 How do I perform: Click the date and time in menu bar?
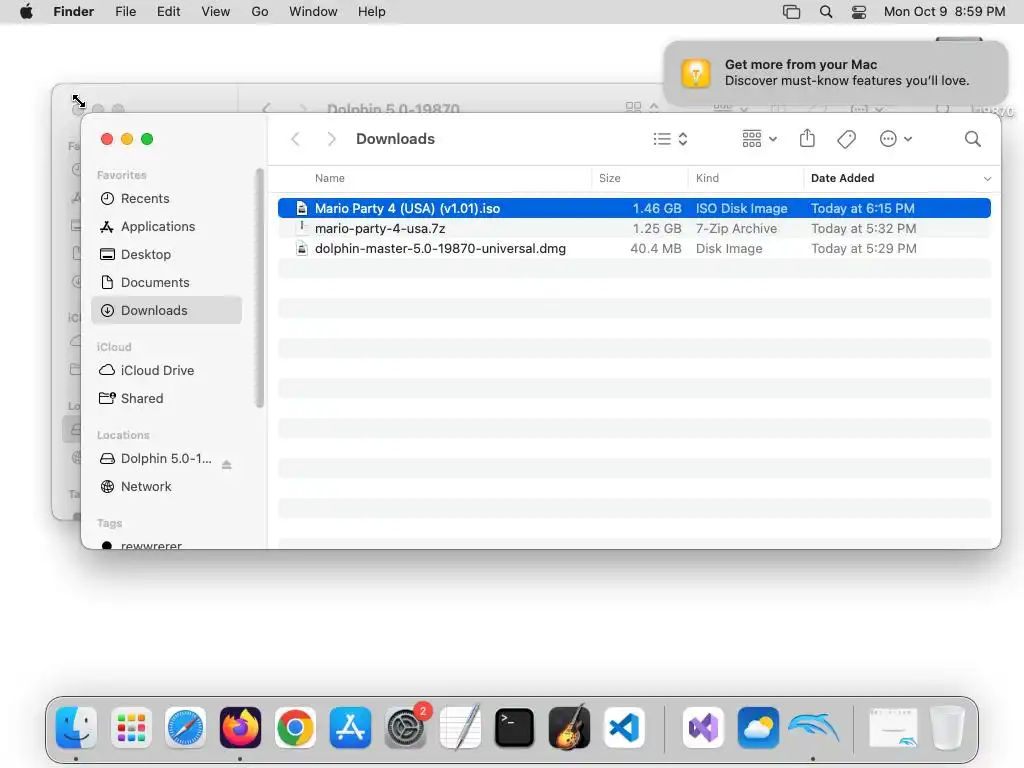(x=944, y=12)
